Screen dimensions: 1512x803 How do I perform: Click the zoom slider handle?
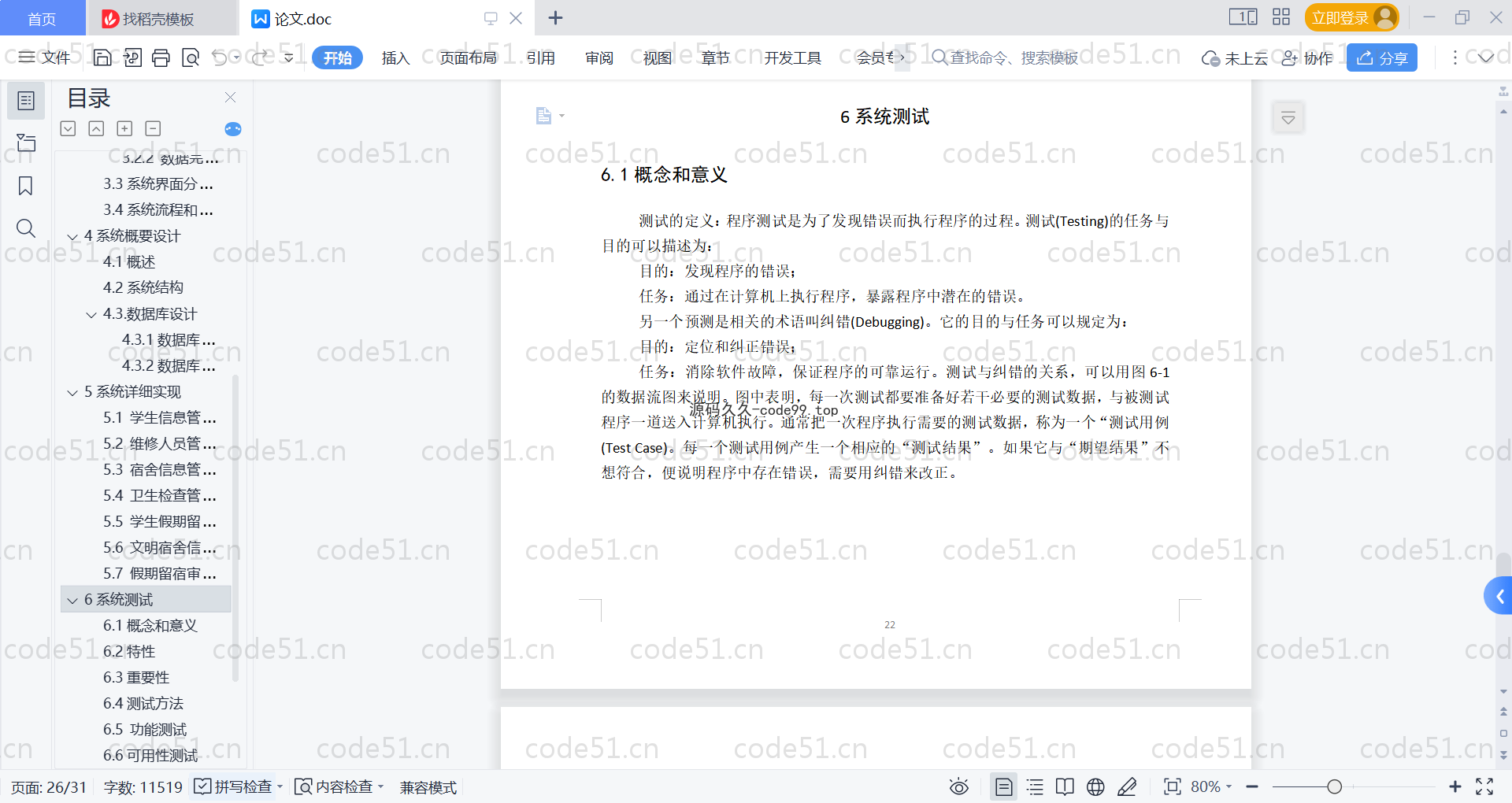point(1334,786)
